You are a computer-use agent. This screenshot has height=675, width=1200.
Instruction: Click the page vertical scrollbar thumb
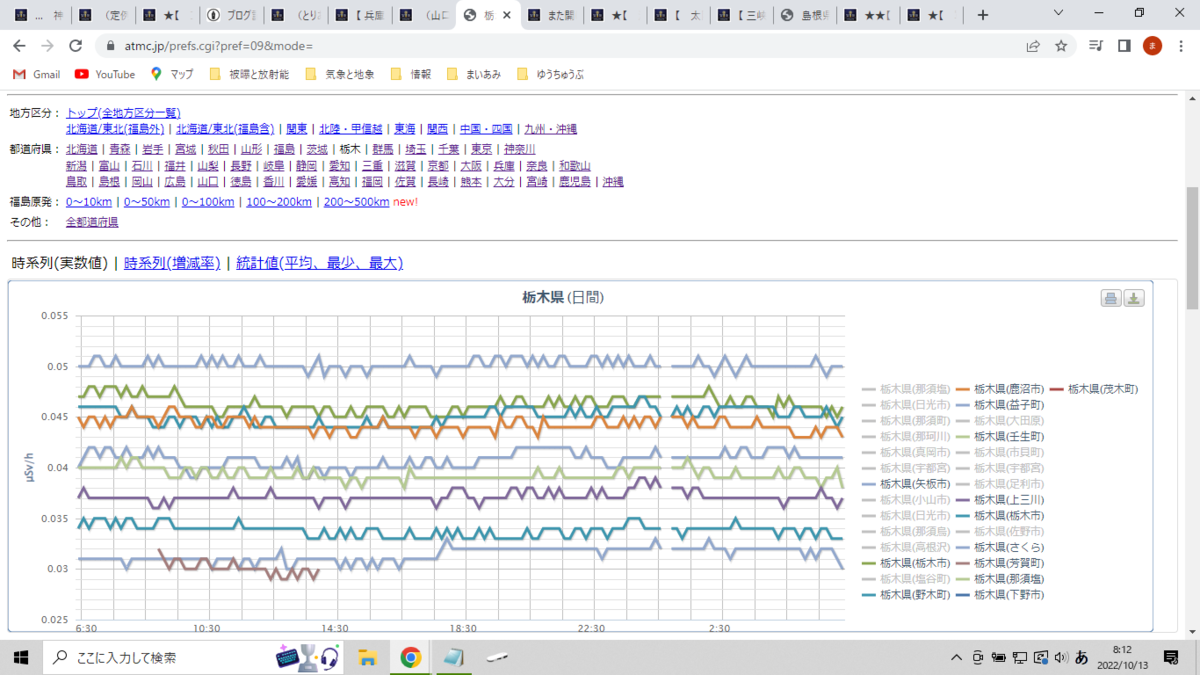(x=1191, y=248)
